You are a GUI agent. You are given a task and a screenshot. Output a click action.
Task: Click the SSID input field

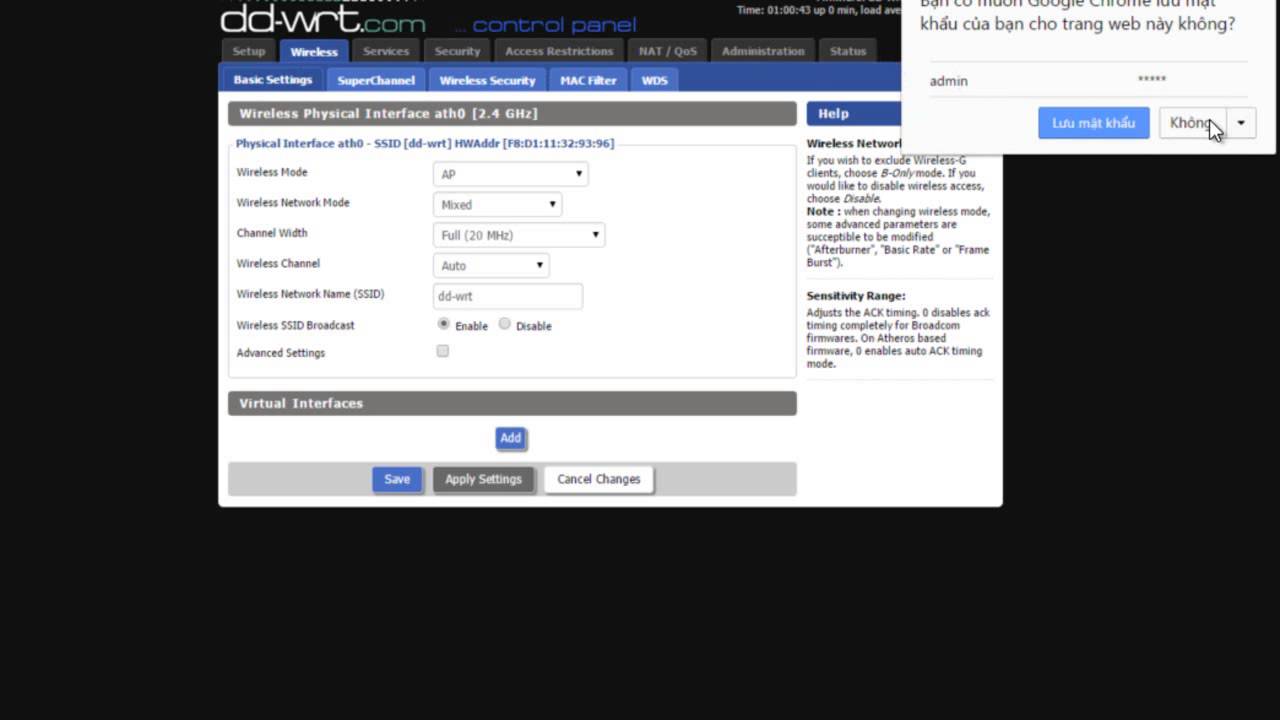tap(508, 296)
